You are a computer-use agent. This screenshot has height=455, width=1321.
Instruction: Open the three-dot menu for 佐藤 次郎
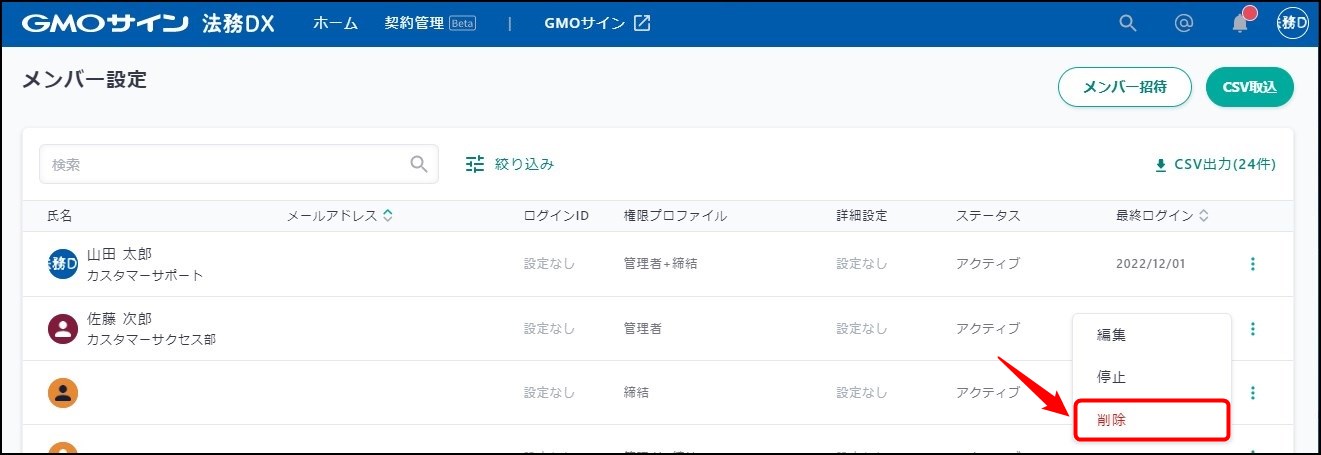tap(1253, 328)
